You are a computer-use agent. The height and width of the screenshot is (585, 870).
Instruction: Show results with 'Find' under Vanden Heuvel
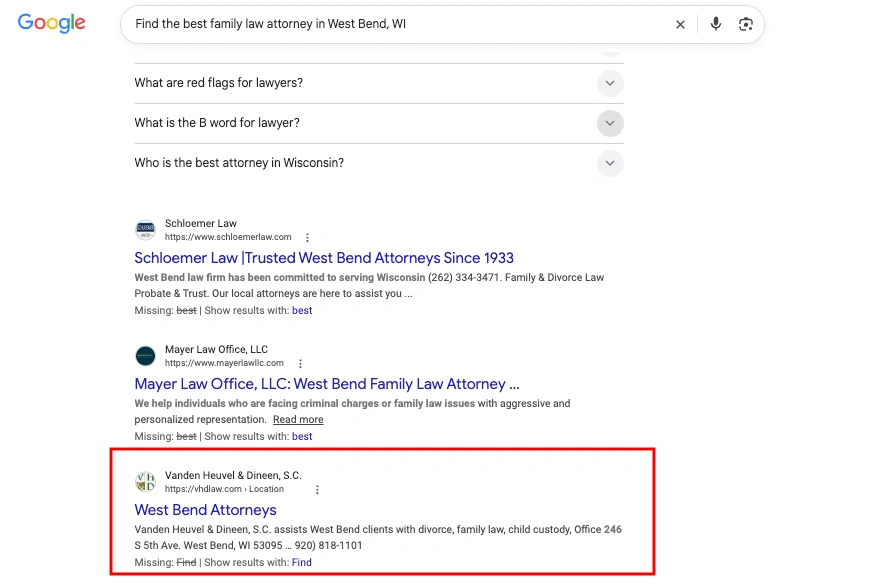[x=302, y=562]
